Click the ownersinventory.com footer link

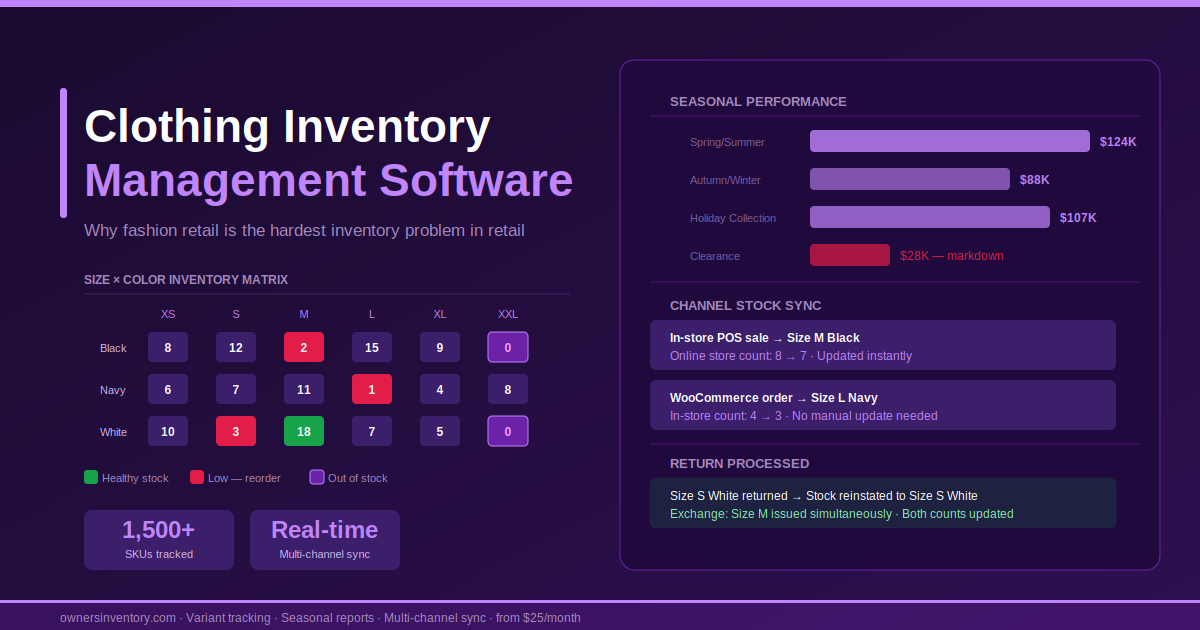click(x=118, y=618)
